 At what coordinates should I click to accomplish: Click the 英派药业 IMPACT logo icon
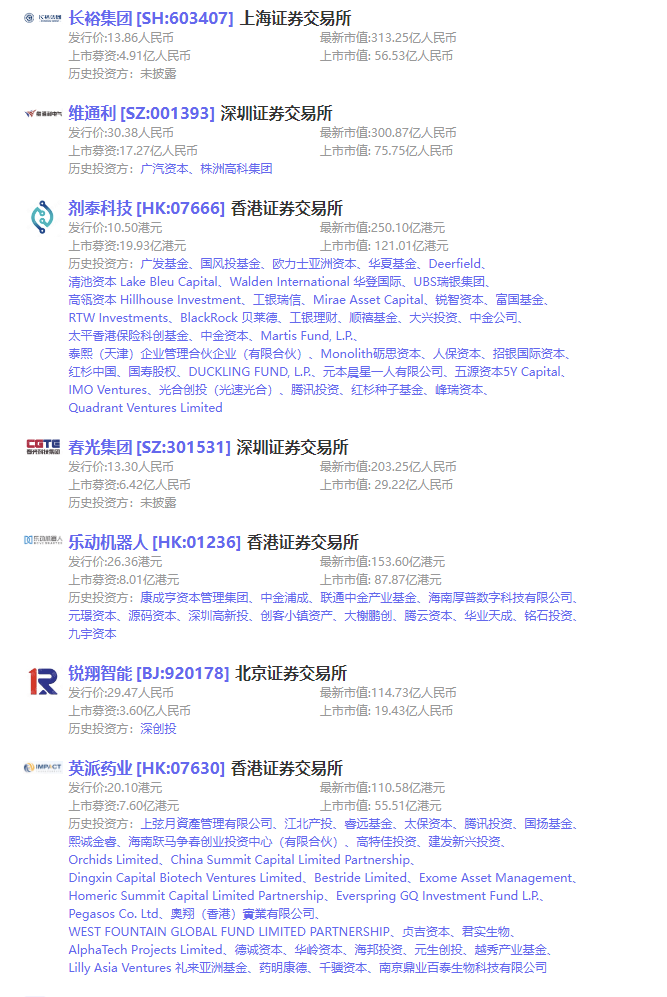[x=43, y=767]
